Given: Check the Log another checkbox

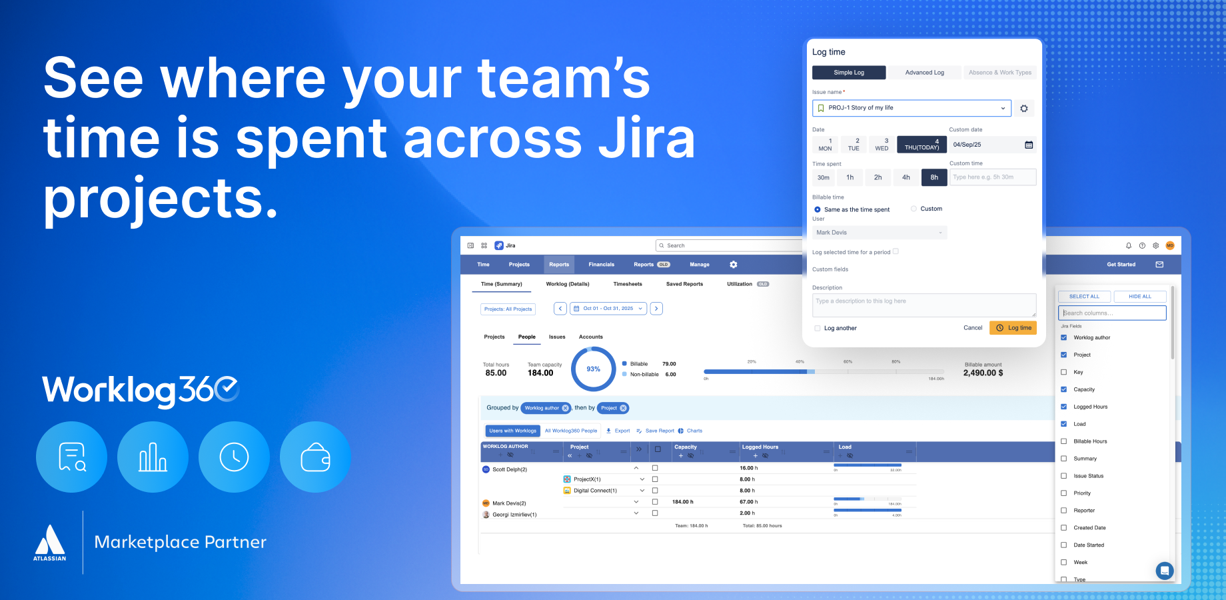Looking at the screenshot, I should (817, 328).
